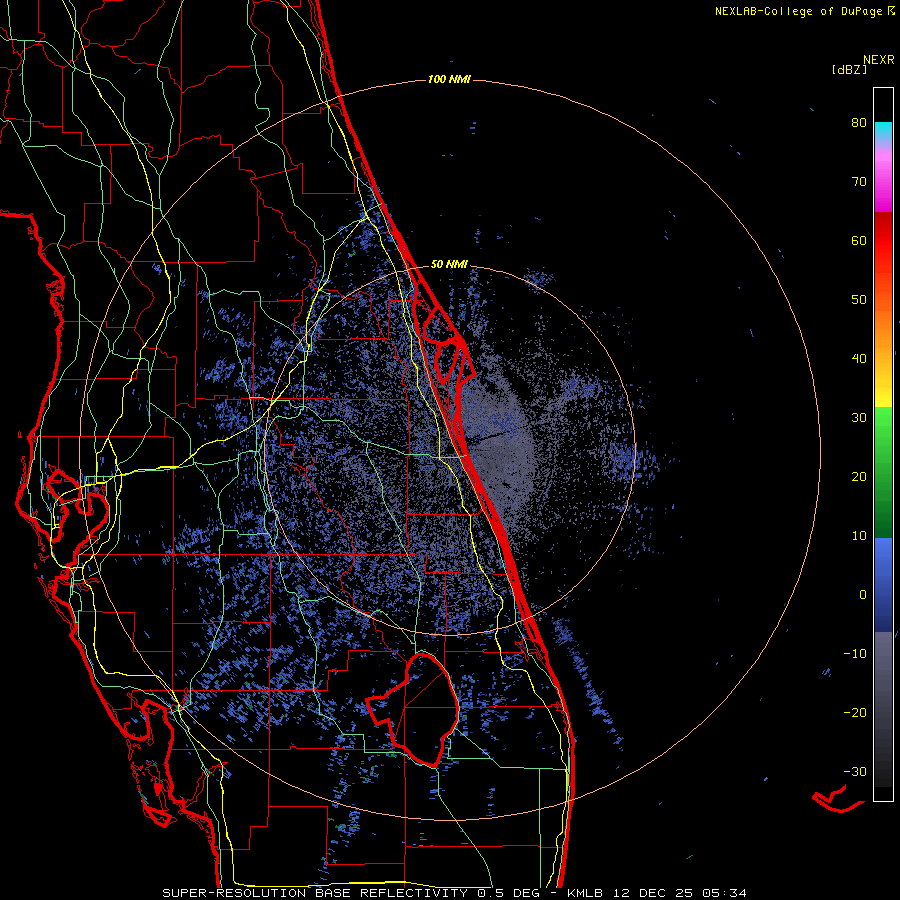
Task: Click the -20 dBZ scale value
Action: [855, 713]
